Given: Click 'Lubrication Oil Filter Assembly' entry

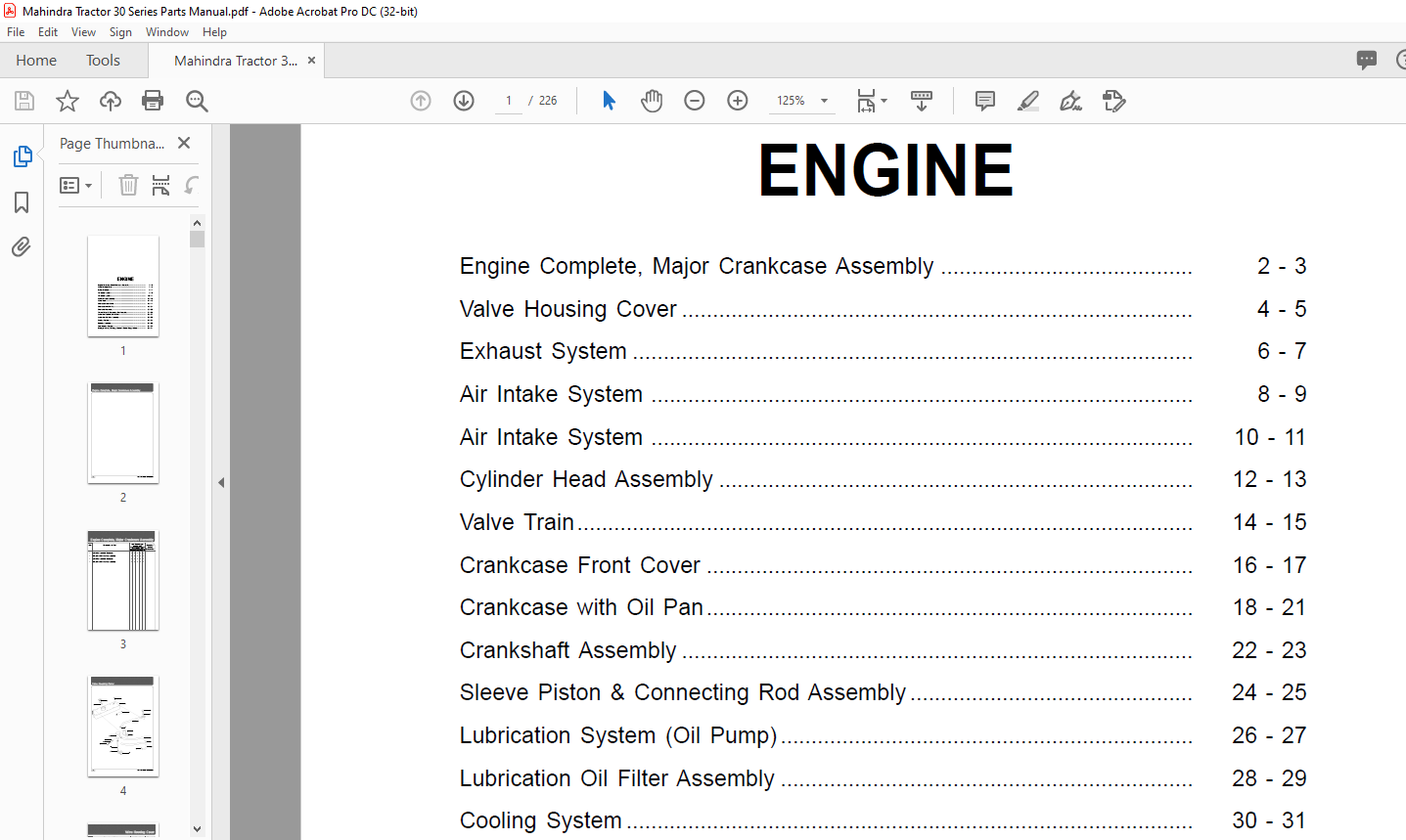Looking at the screenshot, I should 617,778.
